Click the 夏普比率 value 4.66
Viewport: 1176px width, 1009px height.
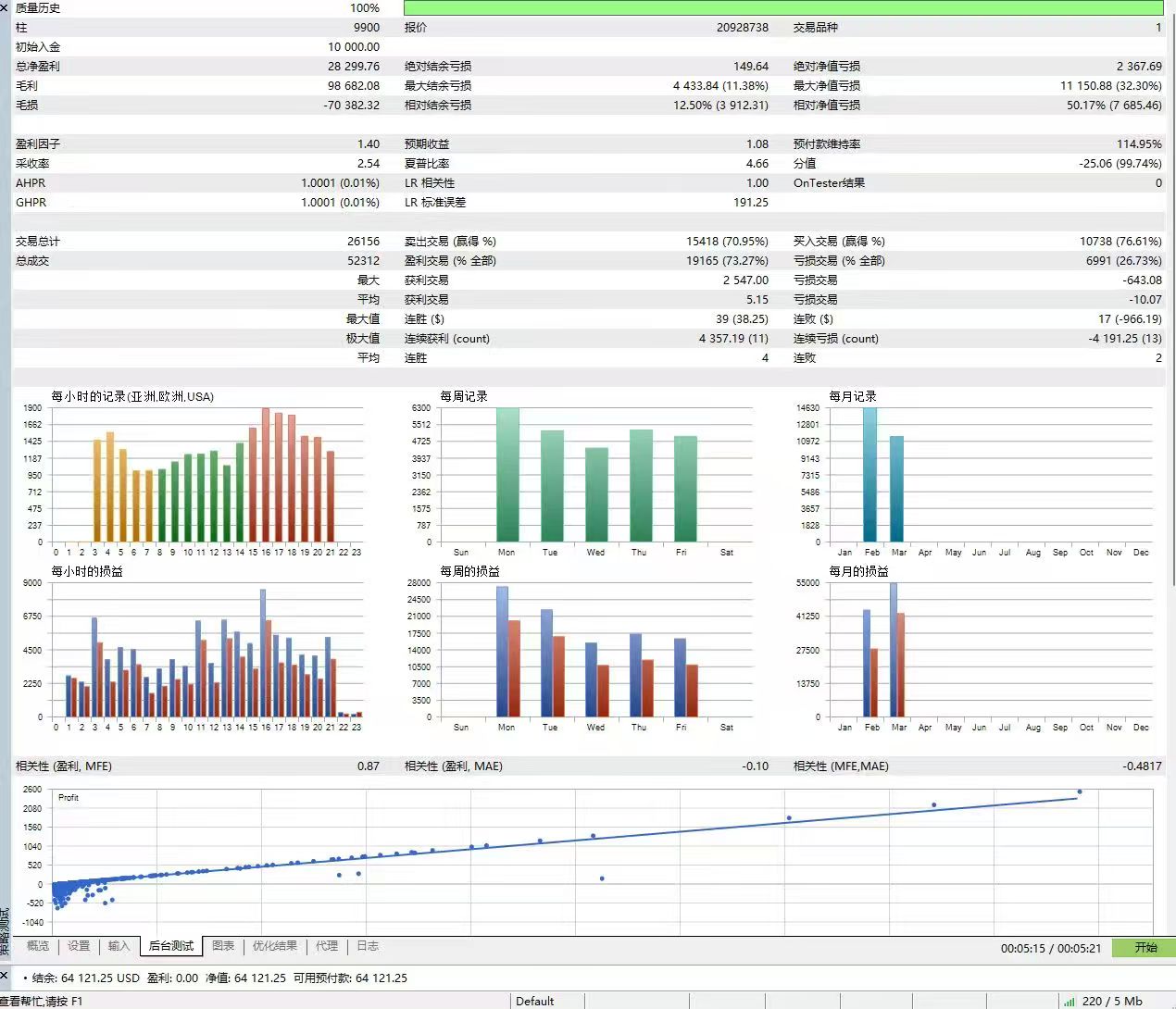[757, 164]
